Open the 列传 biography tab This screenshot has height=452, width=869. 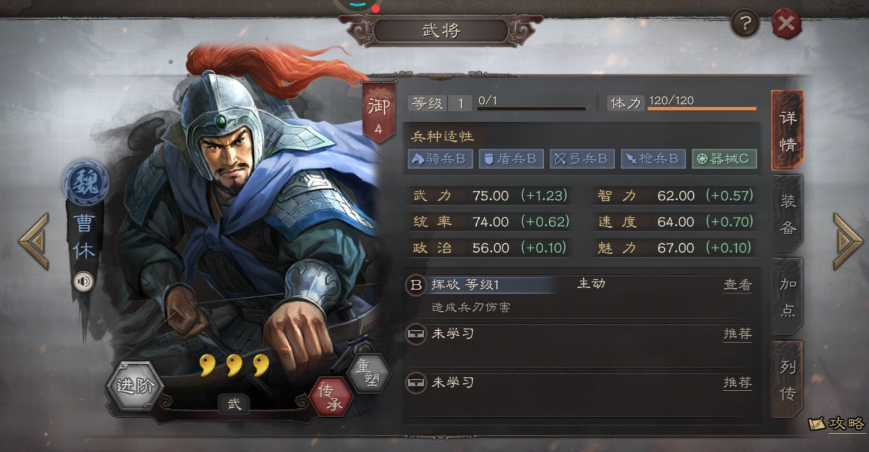click(x=788, y=380)
